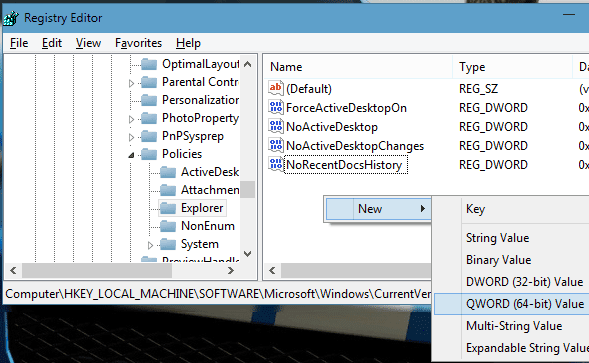Select the NoActiveDesktop value name
The image size is (589, 363).
tap(332, 127)
